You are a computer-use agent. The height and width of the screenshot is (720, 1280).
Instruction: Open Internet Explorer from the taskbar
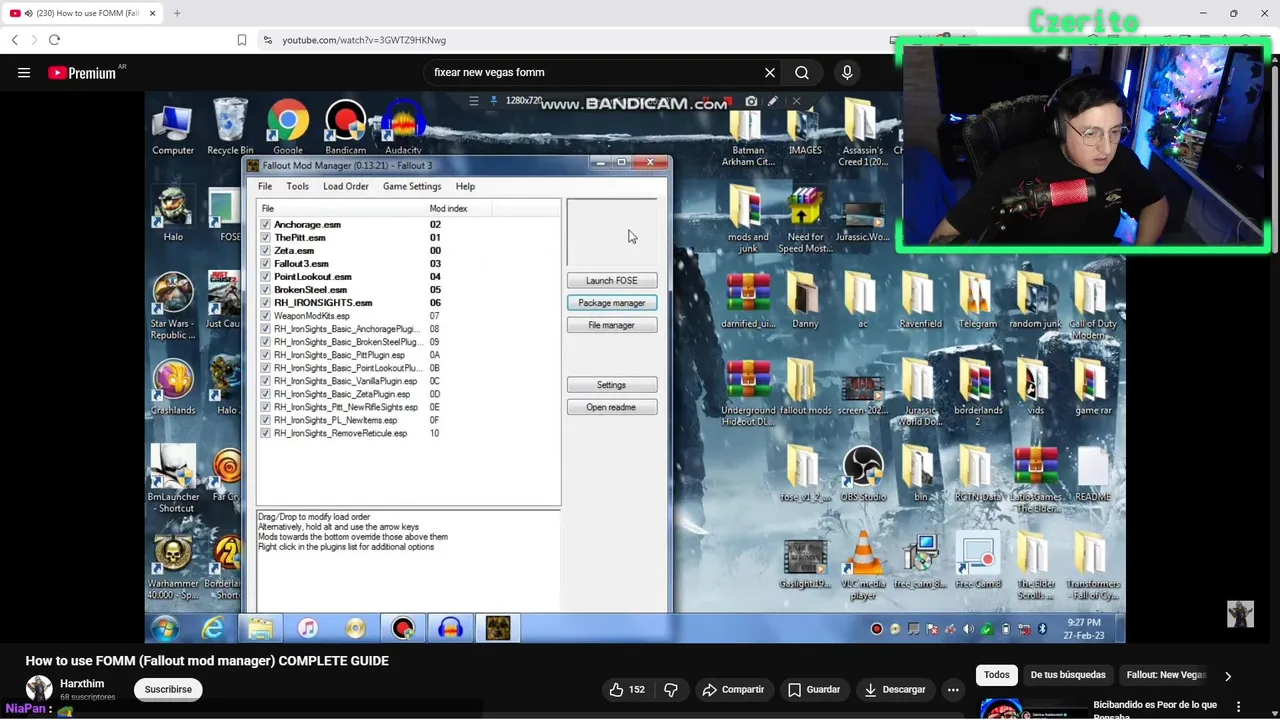click(213, 628)
